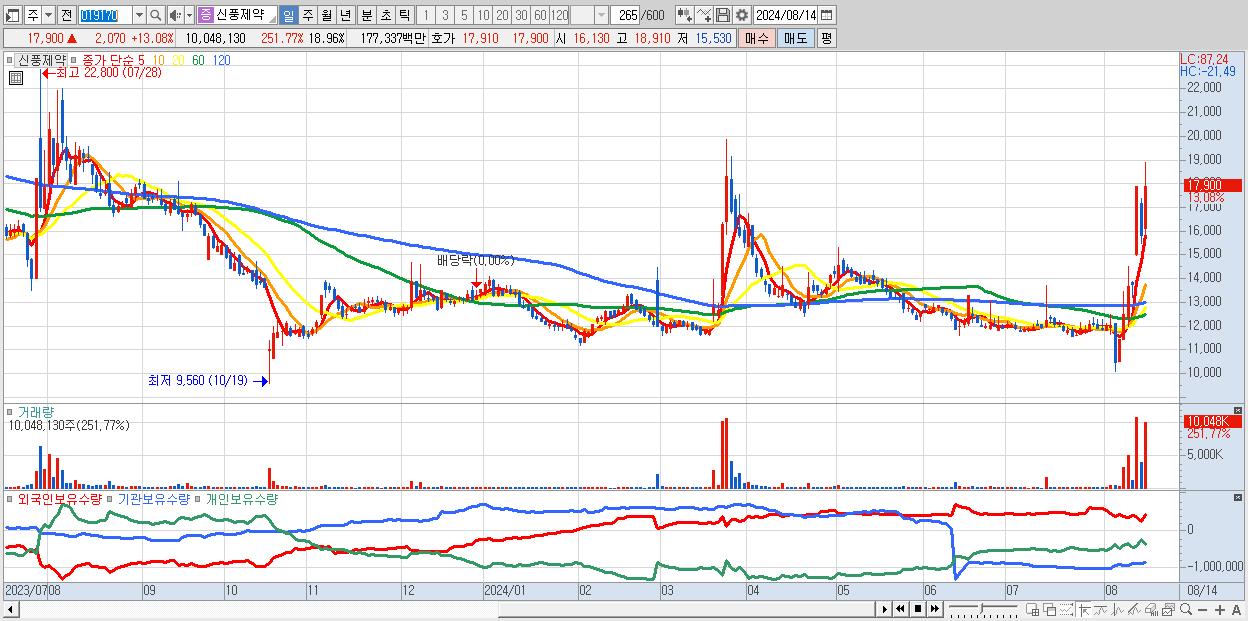Choose the 5 interval button

(464, 15)
